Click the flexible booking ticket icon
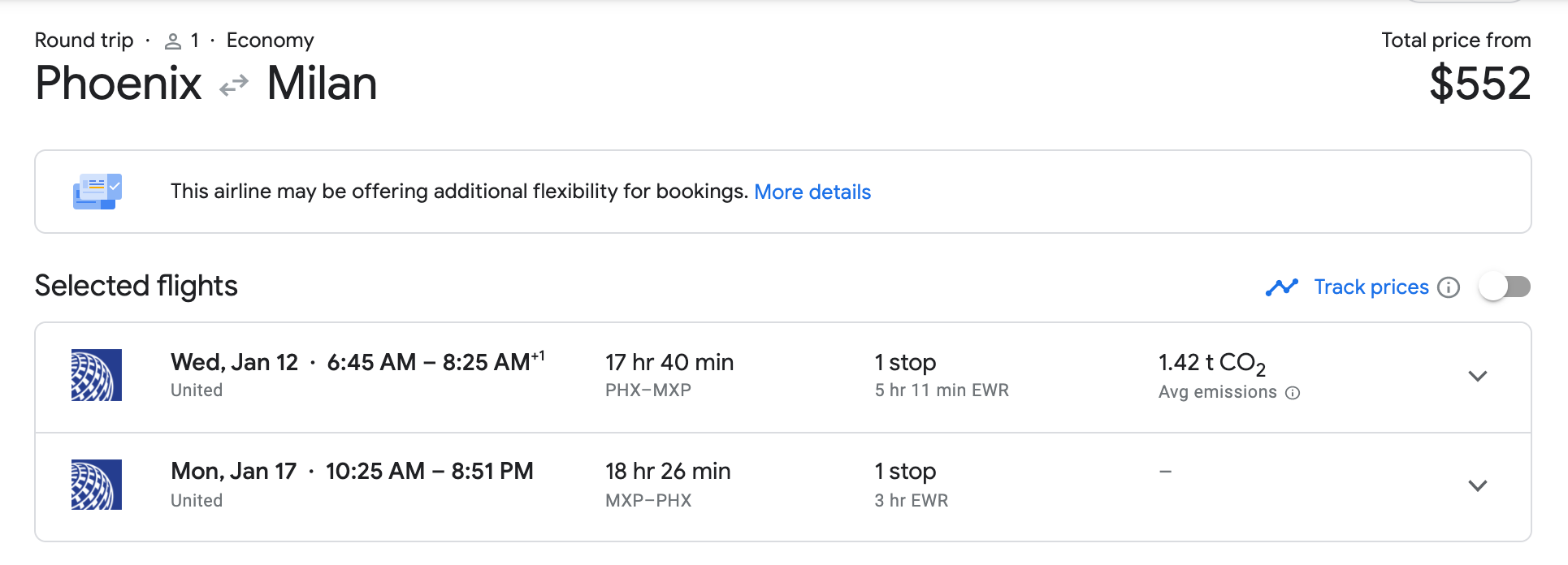This screenshot has height=565, width=1568. pos(97,192)
